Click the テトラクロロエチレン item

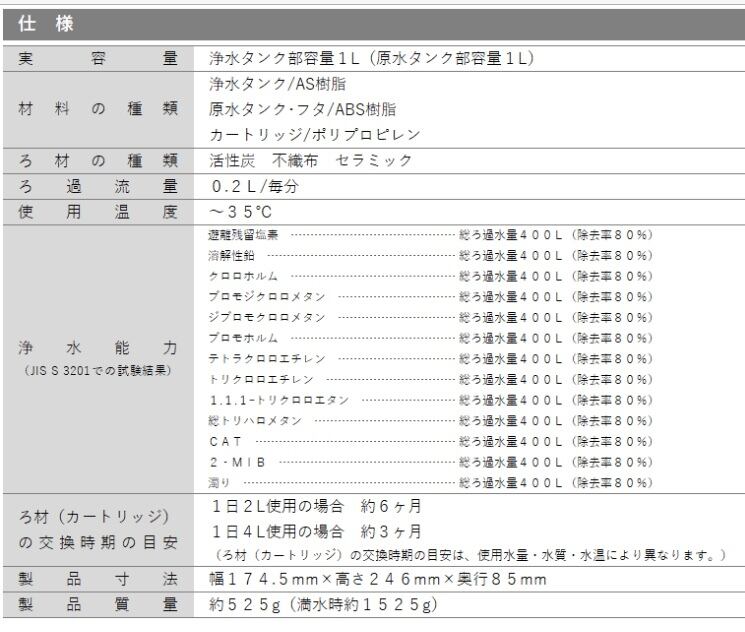coord(267,359)
